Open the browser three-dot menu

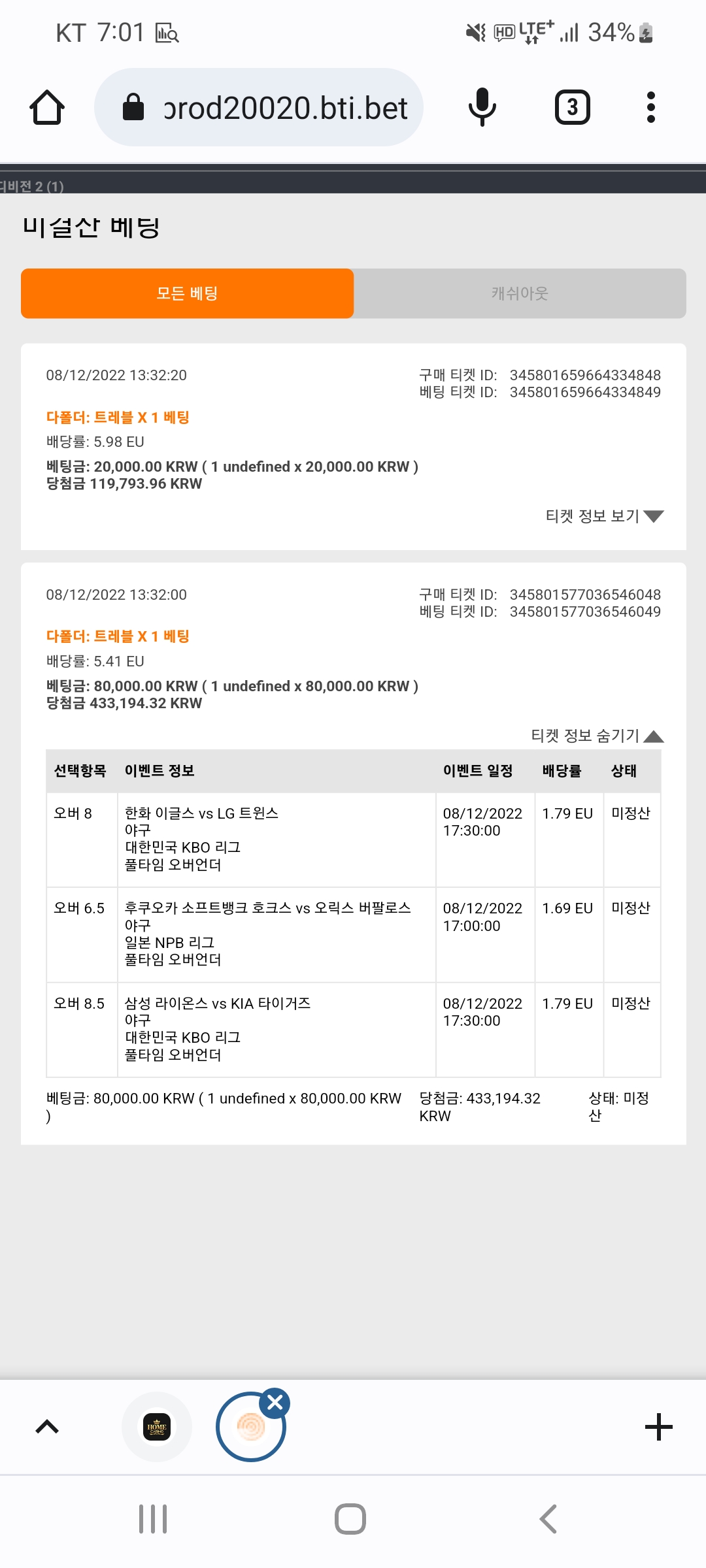650,107
